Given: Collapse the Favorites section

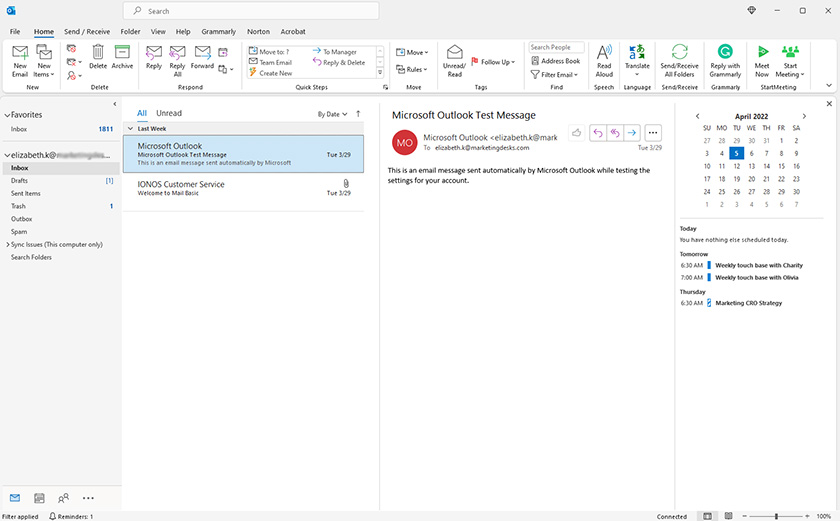Looking at the screenshot, I should [7, 115].
